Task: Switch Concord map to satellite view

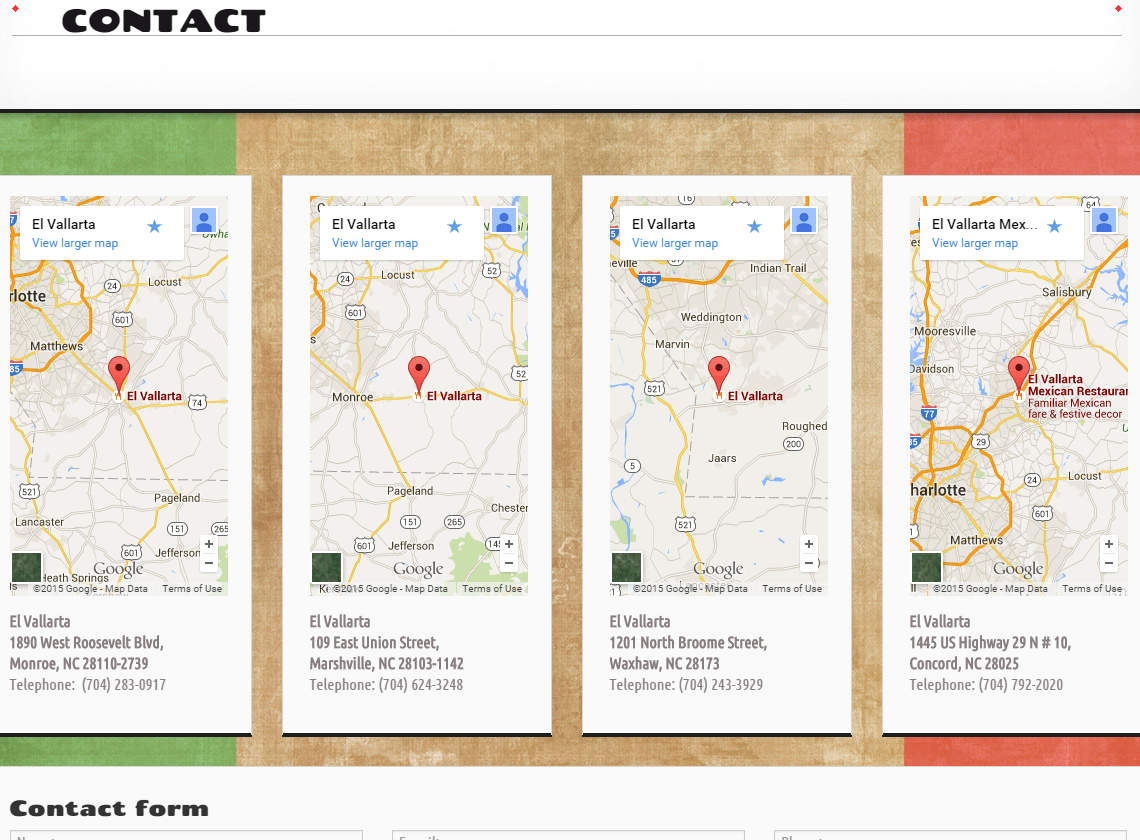Action: click(x=926, y=567)
